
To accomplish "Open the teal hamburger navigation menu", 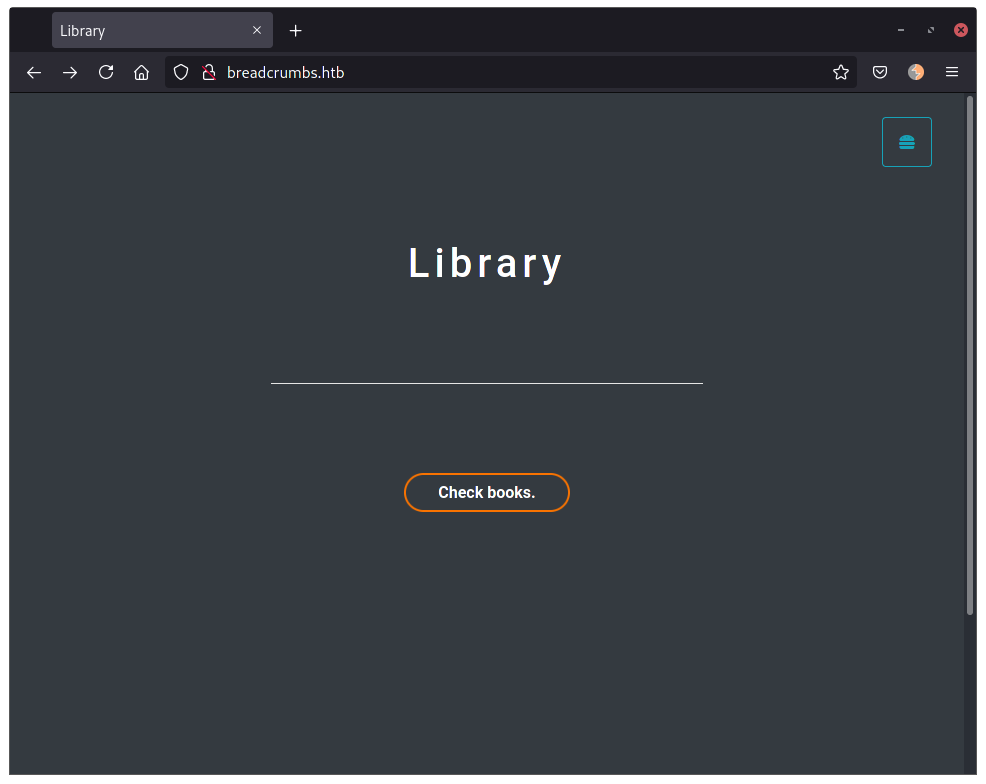I will (906, 141).
